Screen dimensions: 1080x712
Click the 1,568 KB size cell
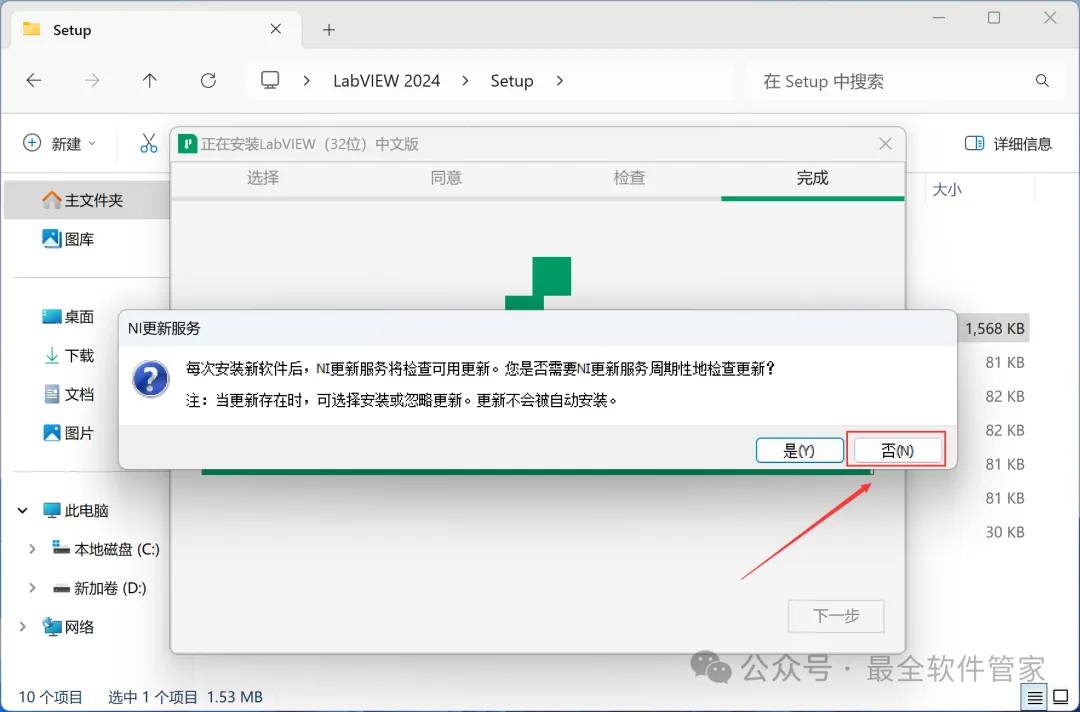point(995,328)
